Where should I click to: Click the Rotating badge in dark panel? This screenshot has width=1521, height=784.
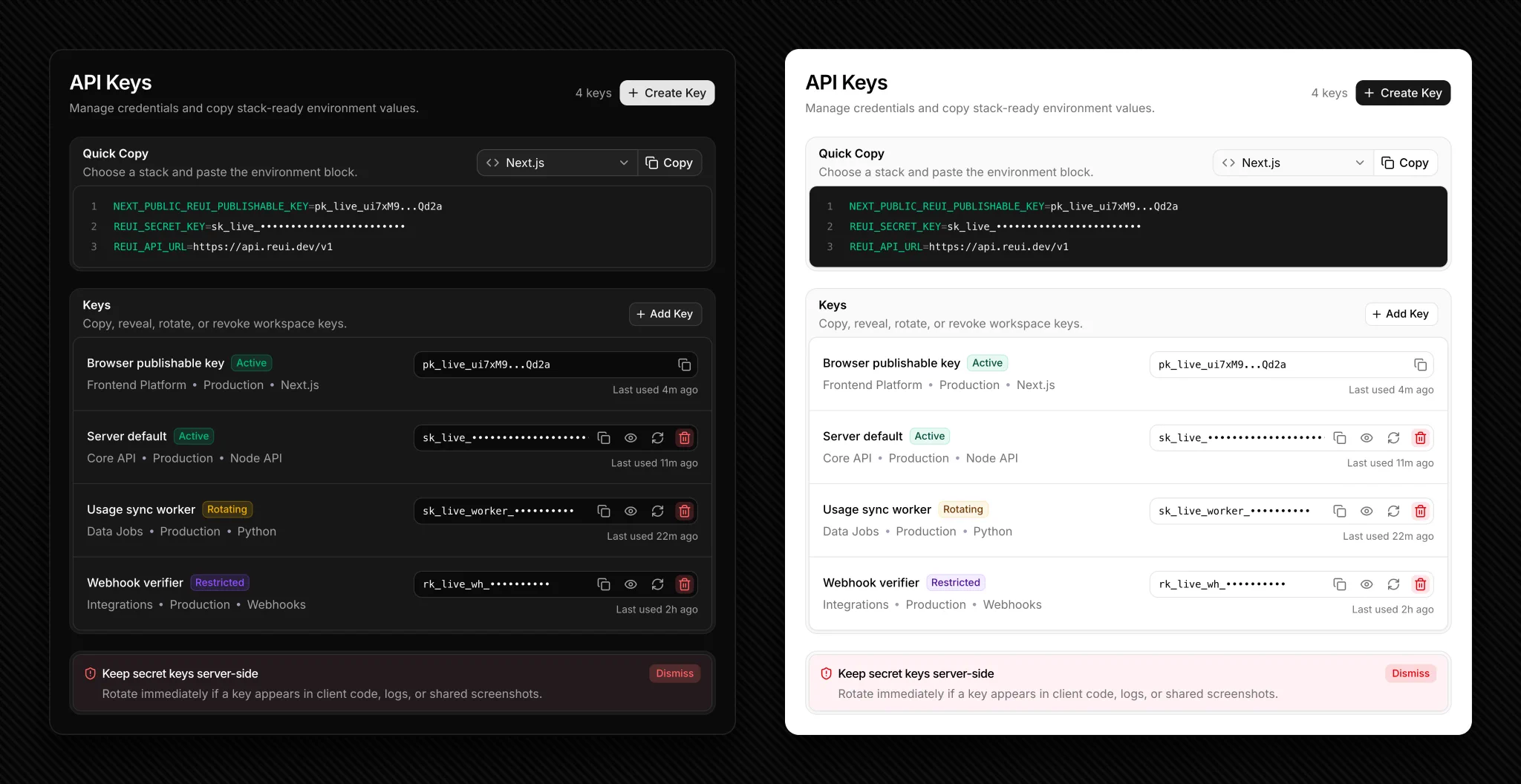click(x=227, y=509)
